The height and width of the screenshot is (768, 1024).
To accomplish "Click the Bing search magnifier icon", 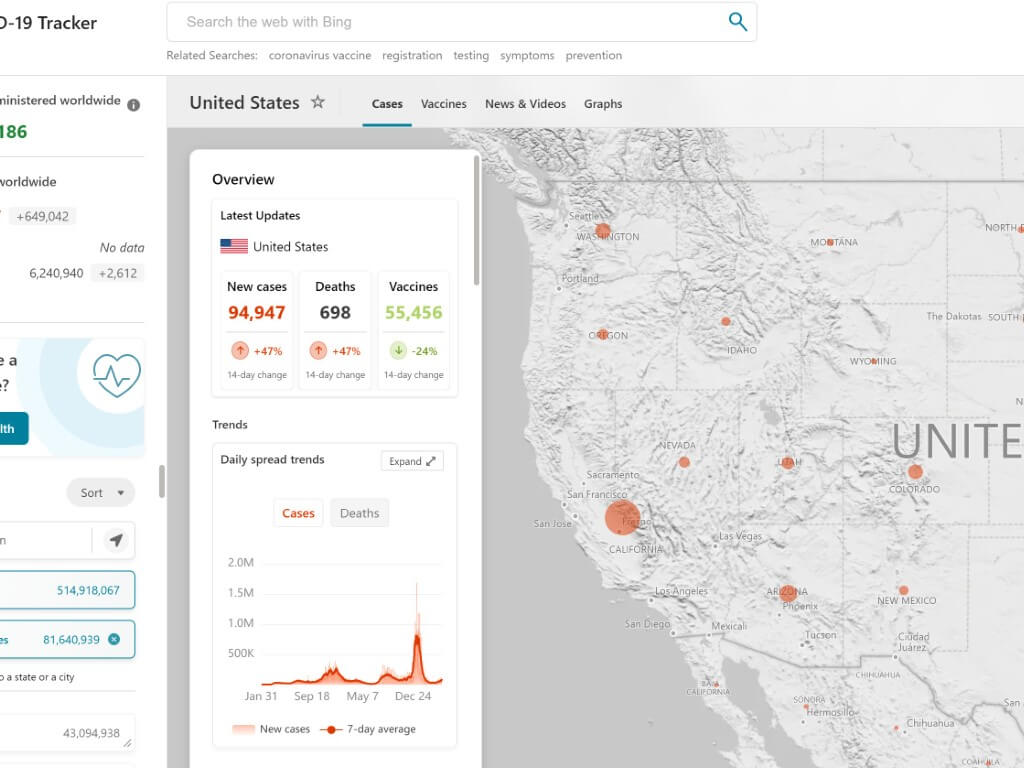I will (738, 22).
